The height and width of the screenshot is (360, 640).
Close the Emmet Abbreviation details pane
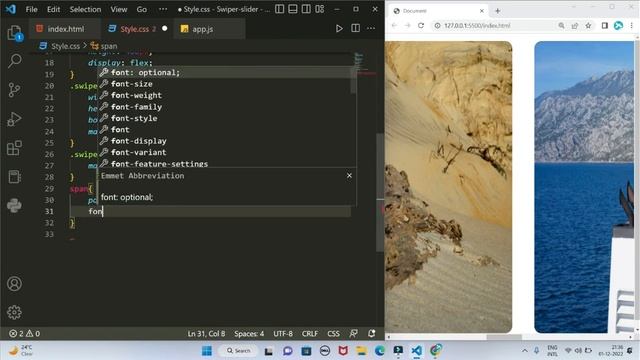[x=349, y=176]
